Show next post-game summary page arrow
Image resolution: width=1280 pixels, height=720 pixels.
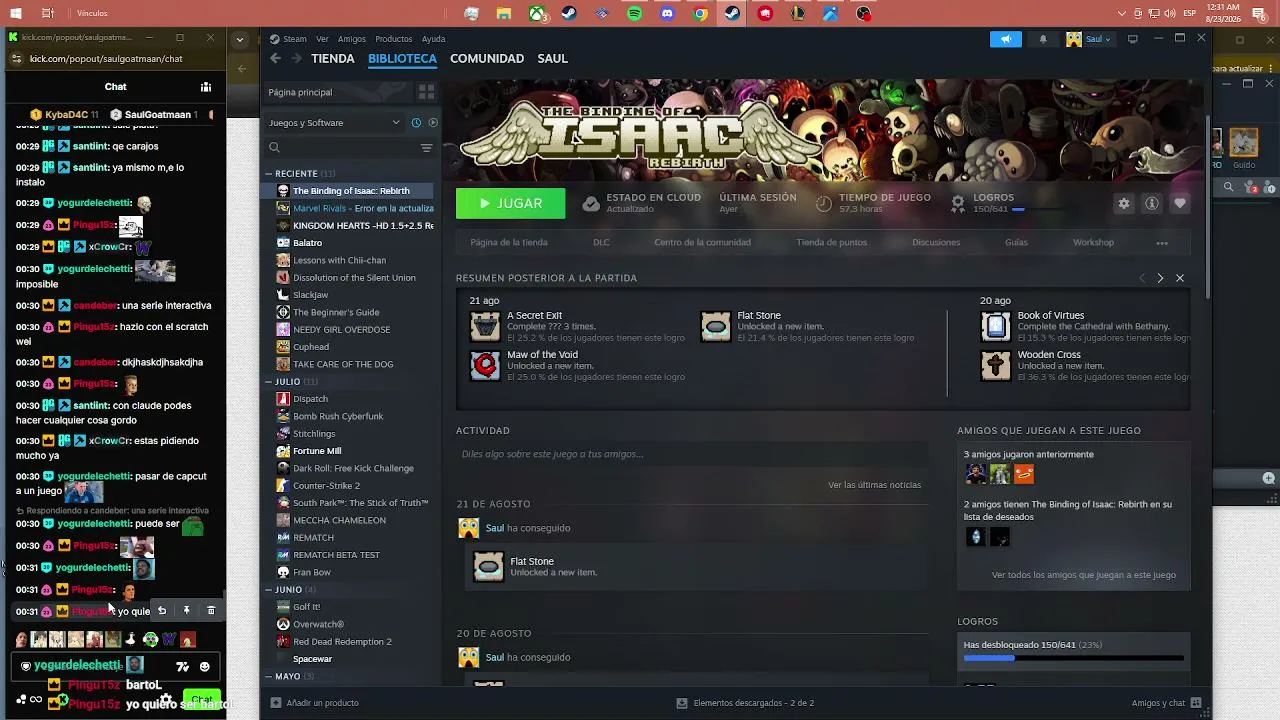[x=1160, y=278]
